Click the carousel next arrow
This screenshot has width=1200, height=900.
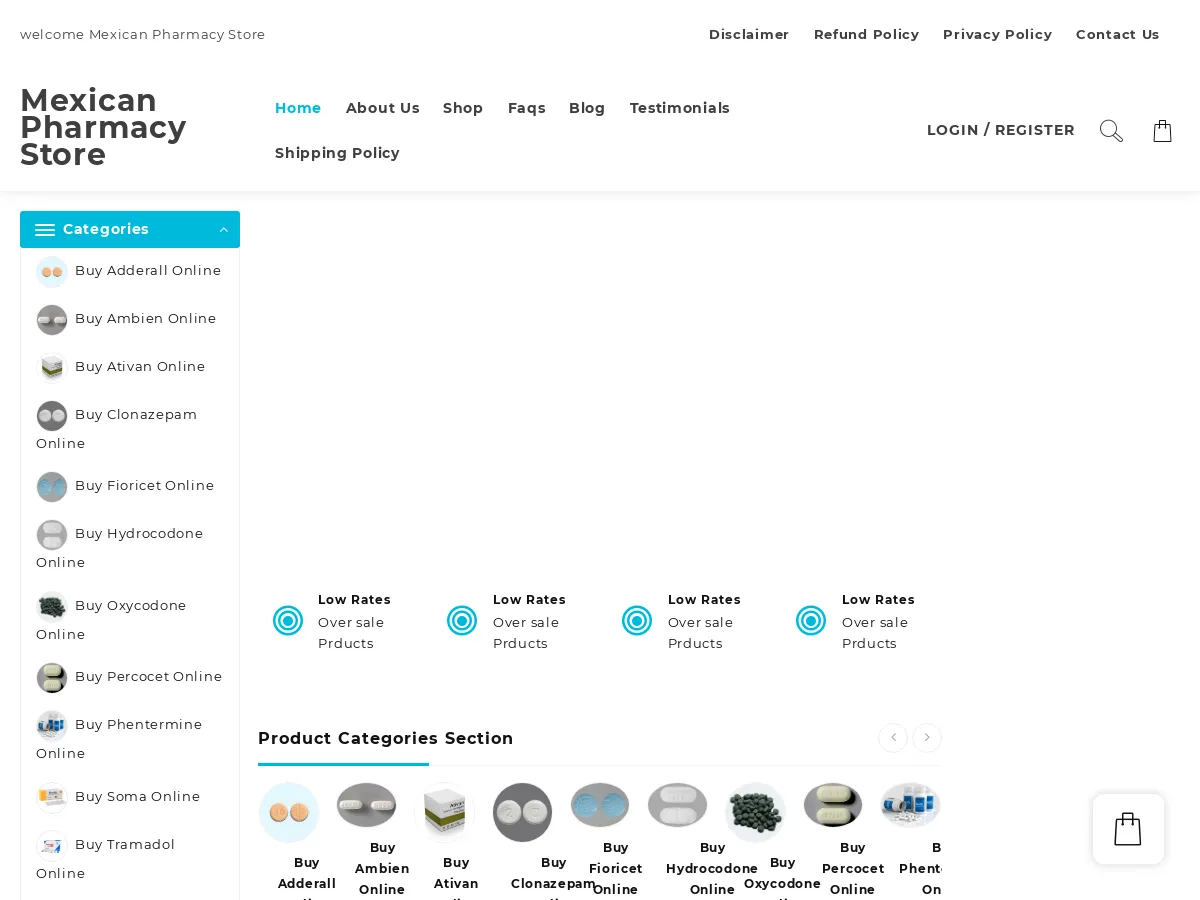point(927,737)
